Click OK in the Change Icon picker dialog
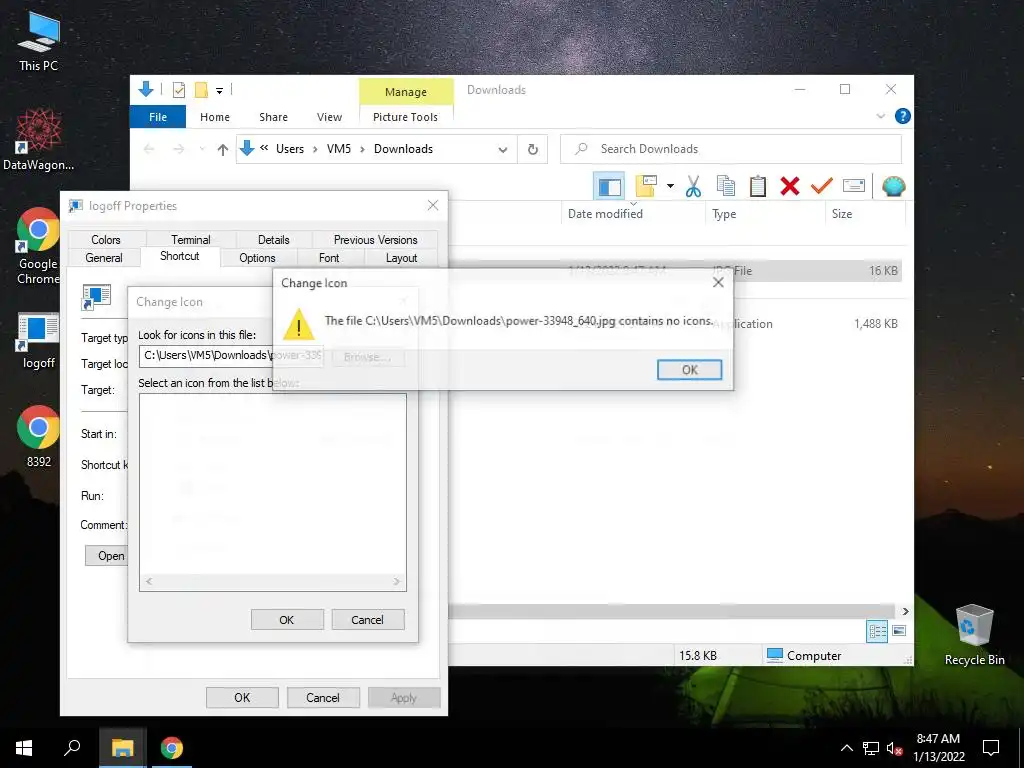This screenshot has width=1024, height=768. tap(287, 620)
